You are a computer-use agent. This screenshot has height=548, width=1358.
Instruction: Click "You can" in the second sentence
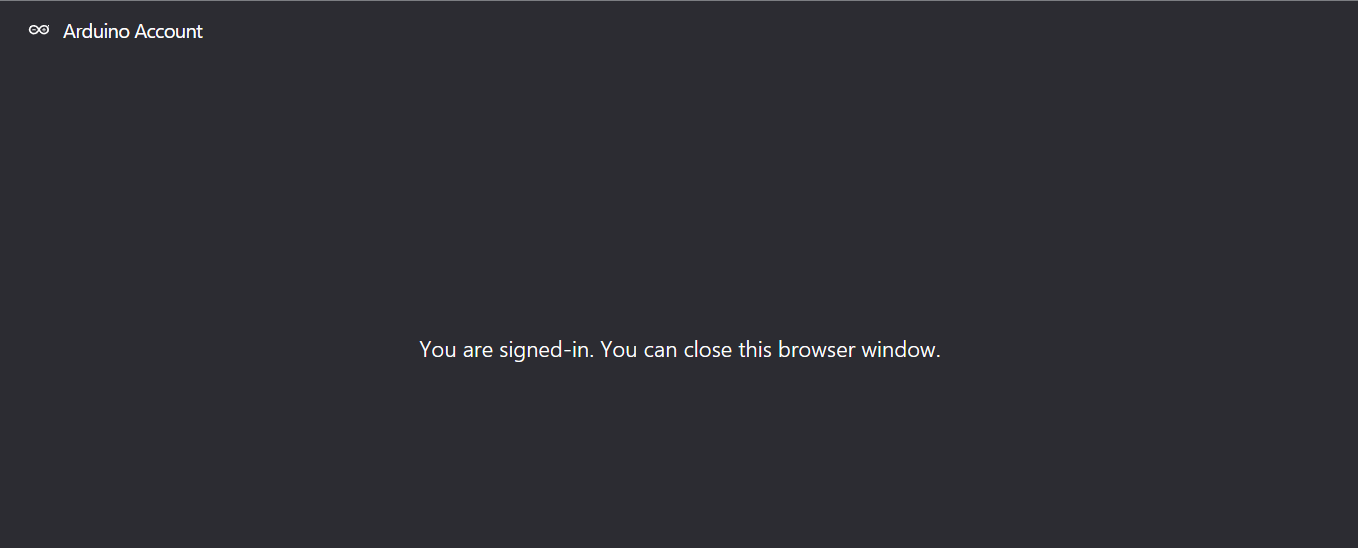pyautogui.click(x=639, y=350)
